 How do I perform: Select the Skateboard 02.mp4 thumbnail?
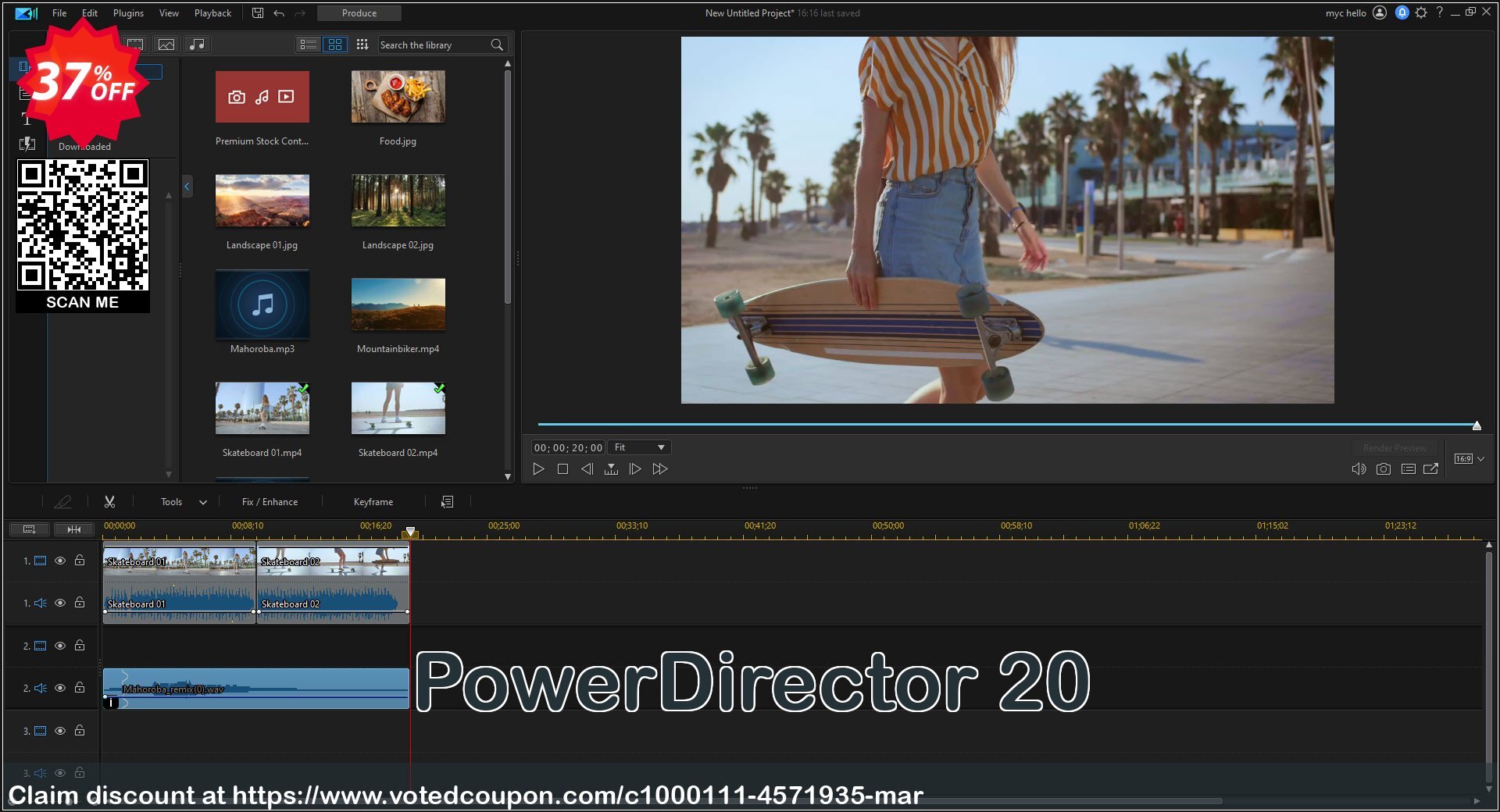(x=398, y=408)
